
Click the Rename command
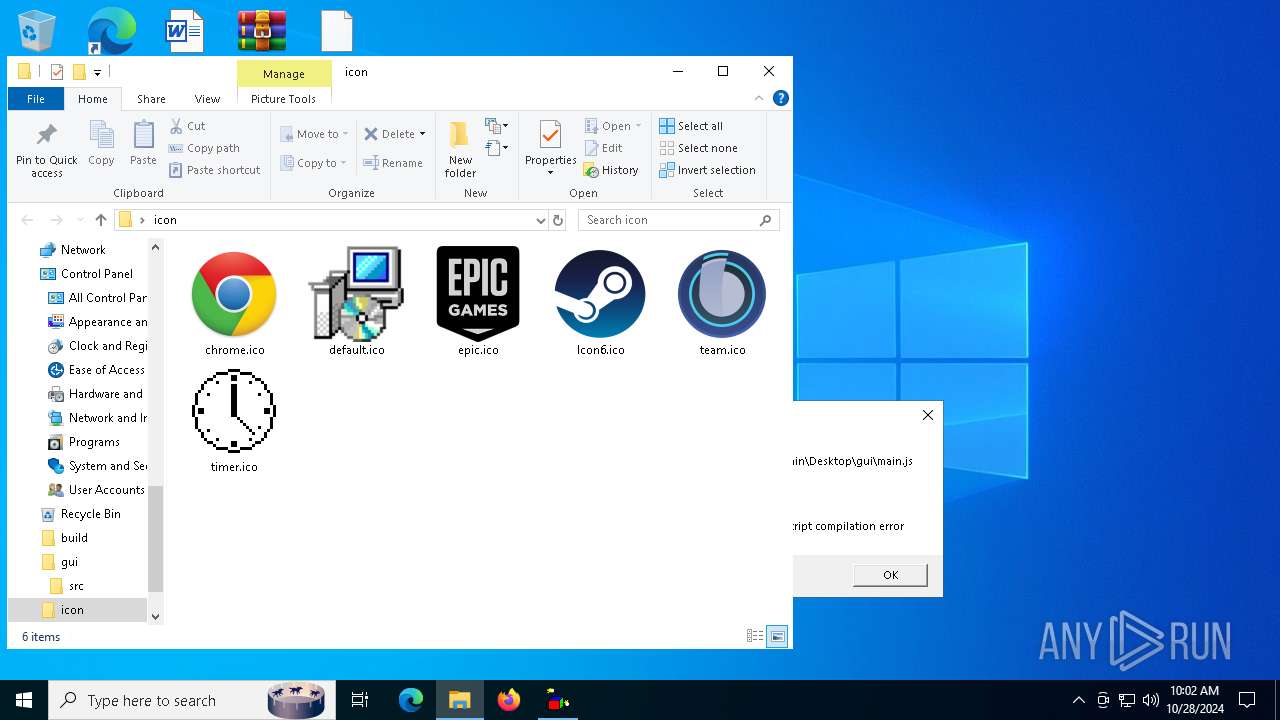(x=393, y=163)
